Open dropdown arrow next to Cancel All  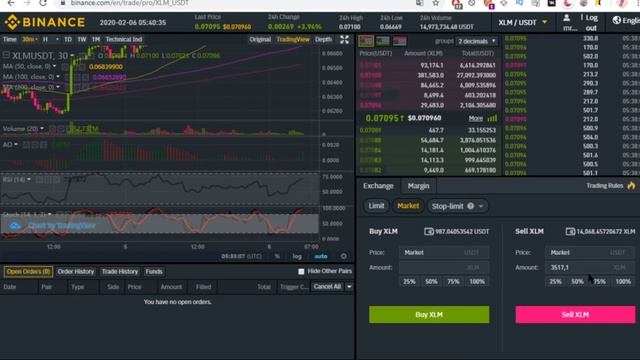pyautogui.click(x=349, y=287)
